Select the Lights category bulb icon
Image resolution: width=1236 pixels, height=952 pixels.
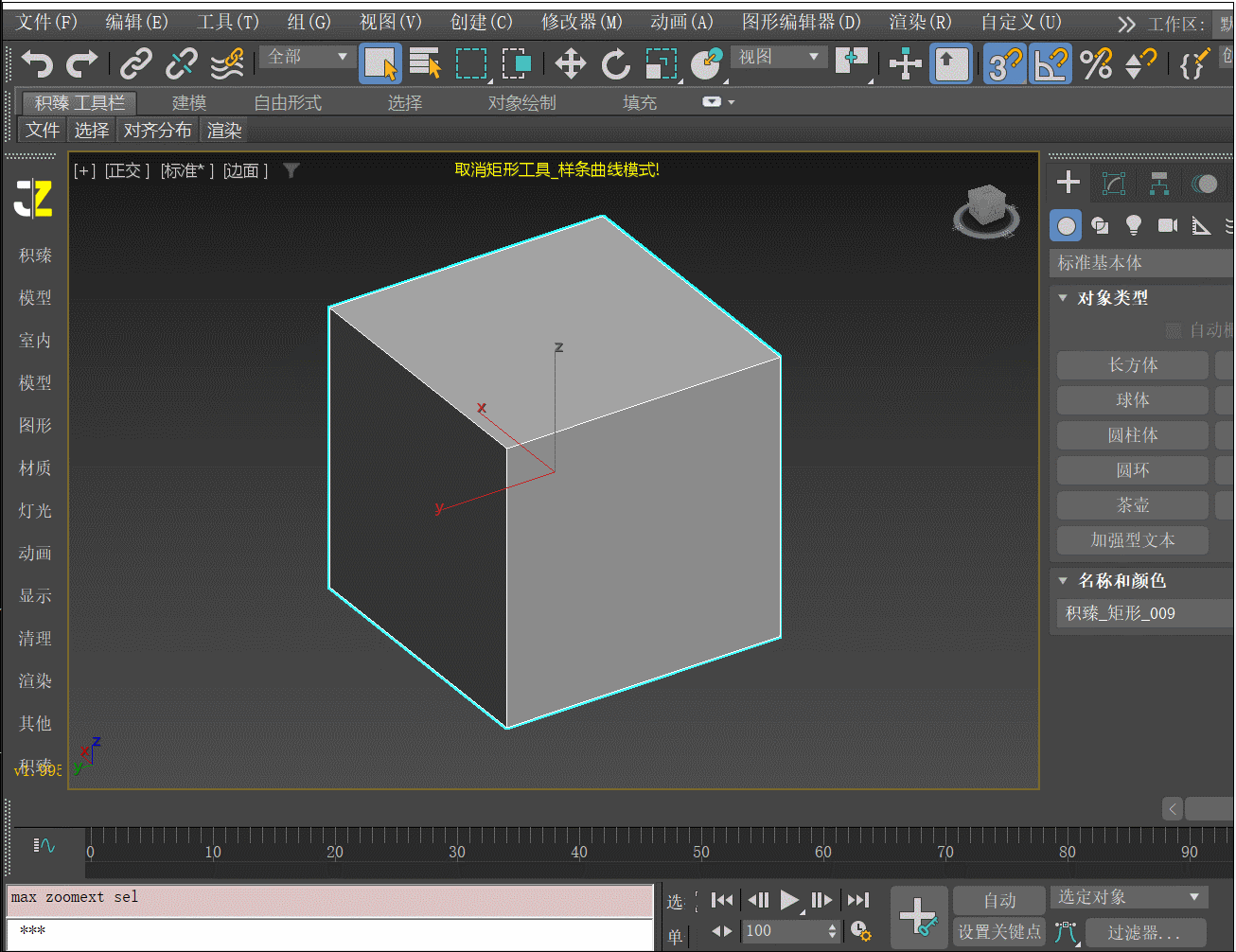click(x=1134, y=225)
